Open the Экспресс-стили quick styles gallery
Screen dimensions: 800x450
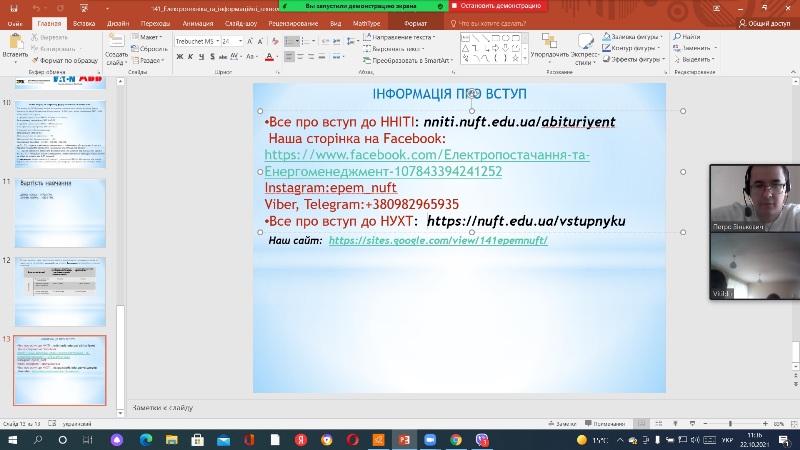[x=585, y=49]
